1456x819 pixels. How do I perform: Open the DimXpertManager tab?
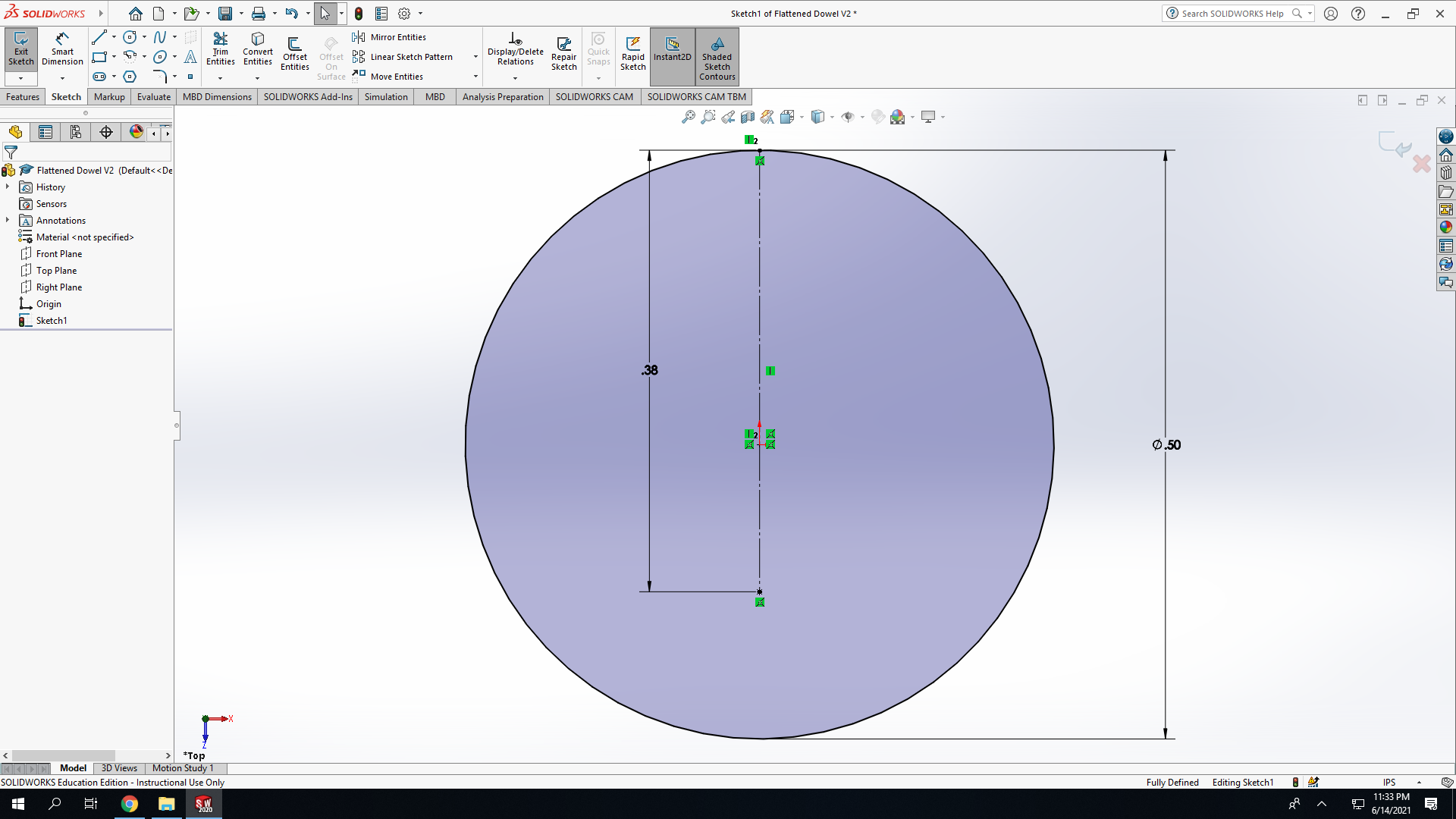point(106,132)
